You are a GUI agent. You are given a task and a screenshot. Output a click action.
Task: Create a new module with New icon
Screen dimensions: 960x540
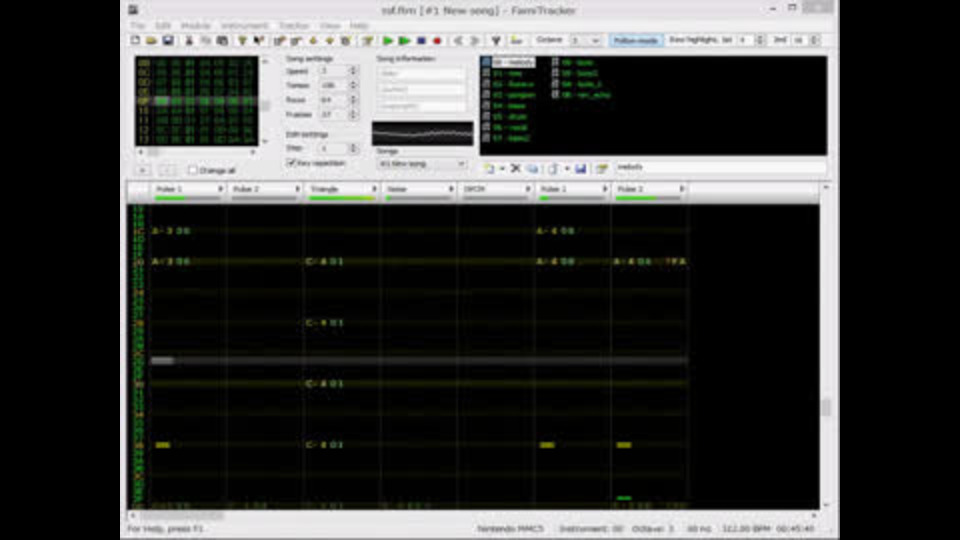[x=135, y=40]
